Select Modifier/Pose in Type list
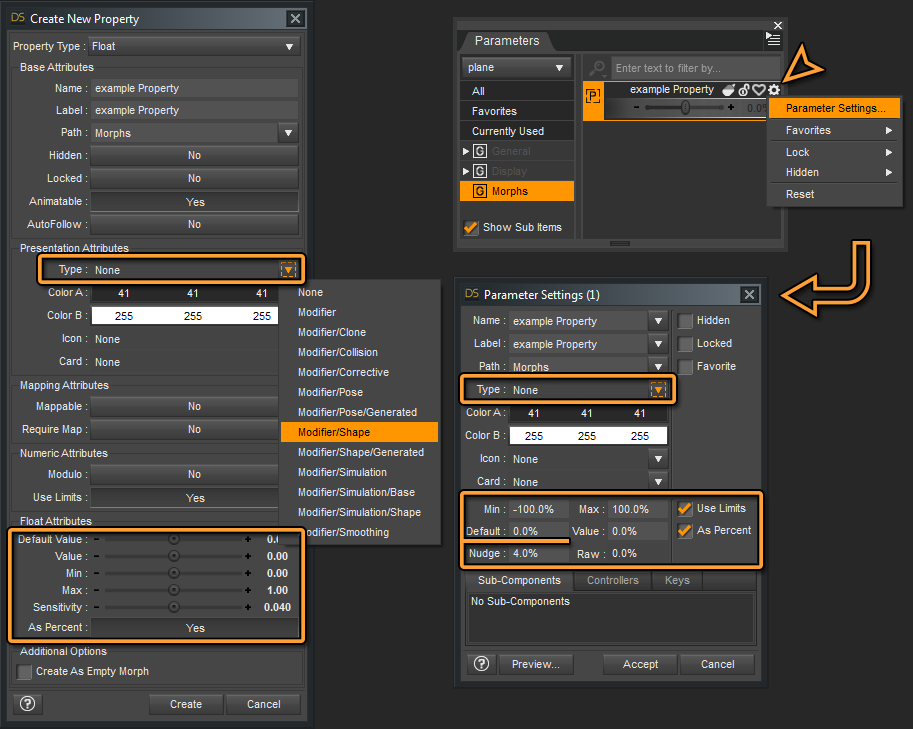Screen dimensions: 913x729 pyautogui.click(x=359, y=392)
